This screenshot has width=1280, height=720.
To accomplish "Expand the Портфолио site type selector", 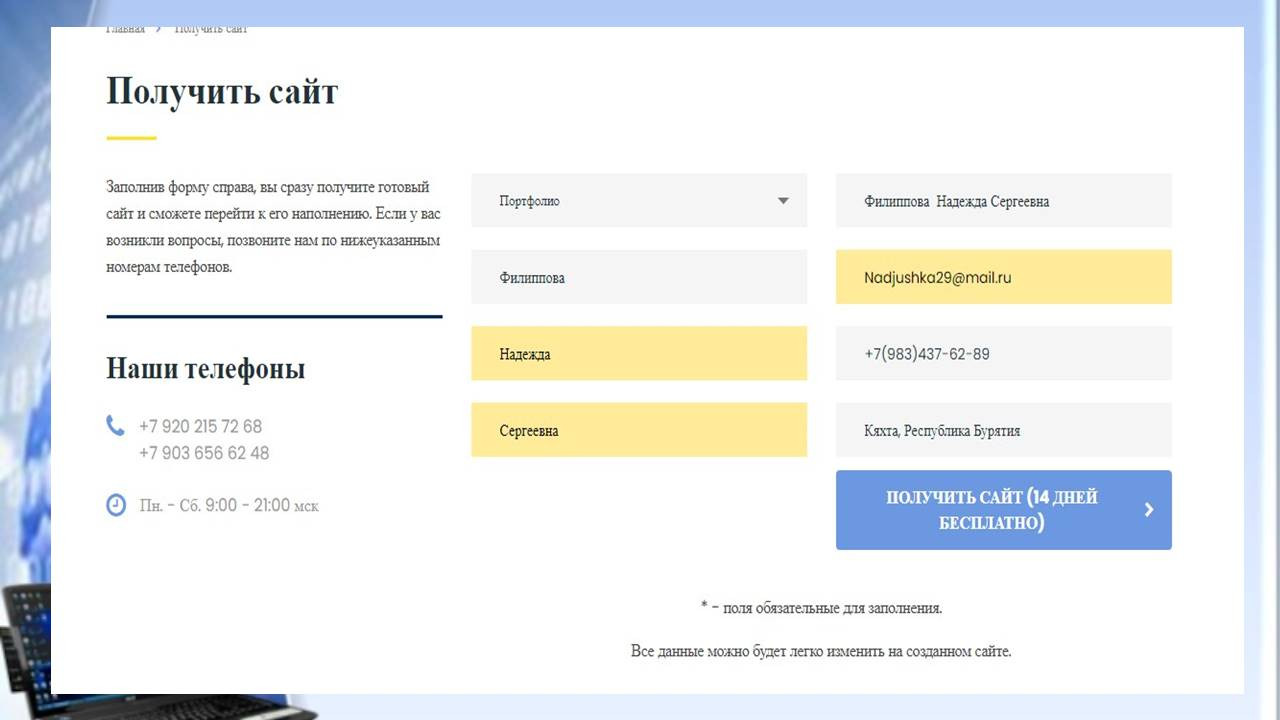I will (x=639, y=201).
